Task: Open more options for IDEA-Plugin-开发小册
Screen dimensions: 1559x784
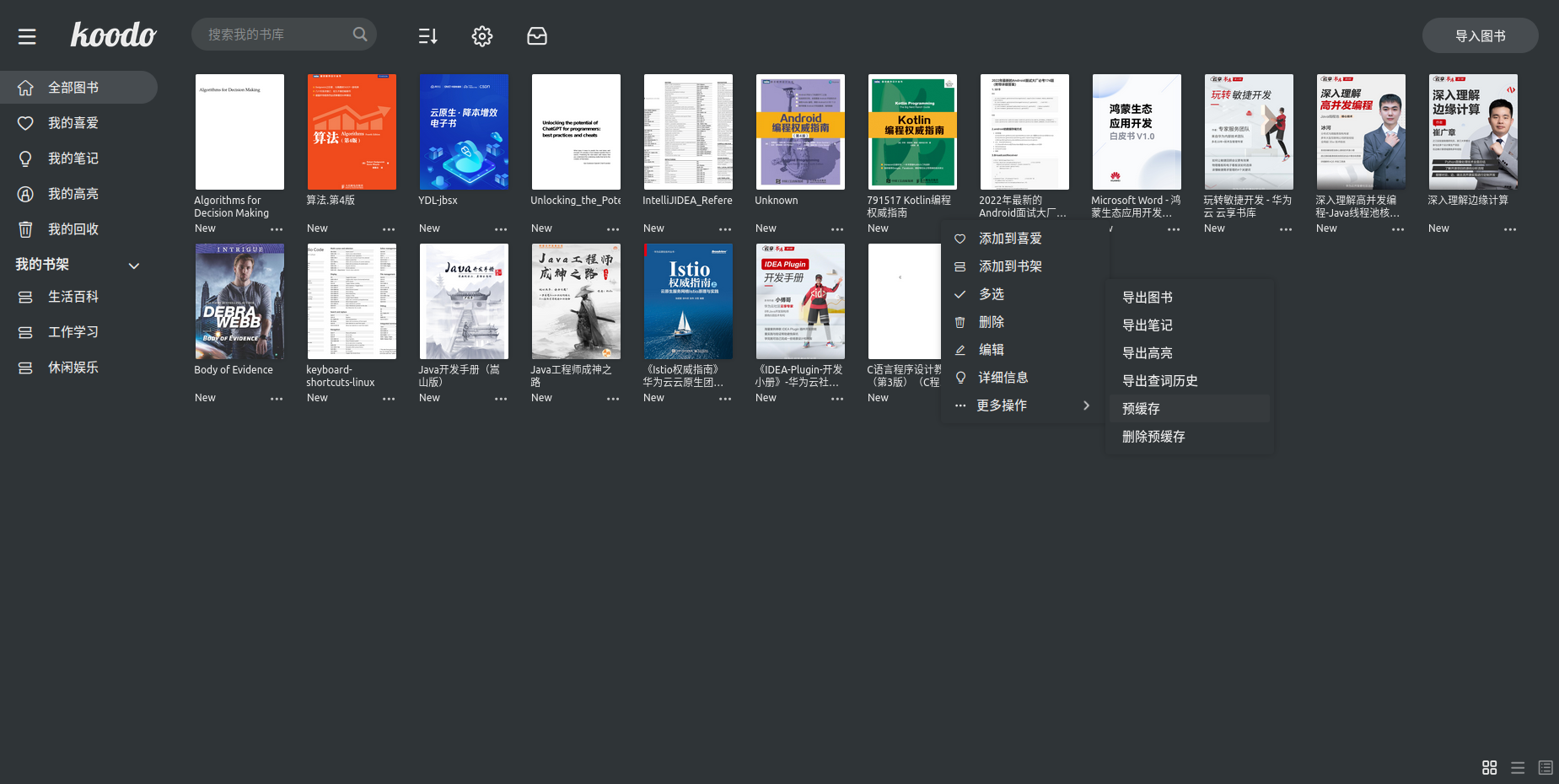Action: tap(837, 399)
